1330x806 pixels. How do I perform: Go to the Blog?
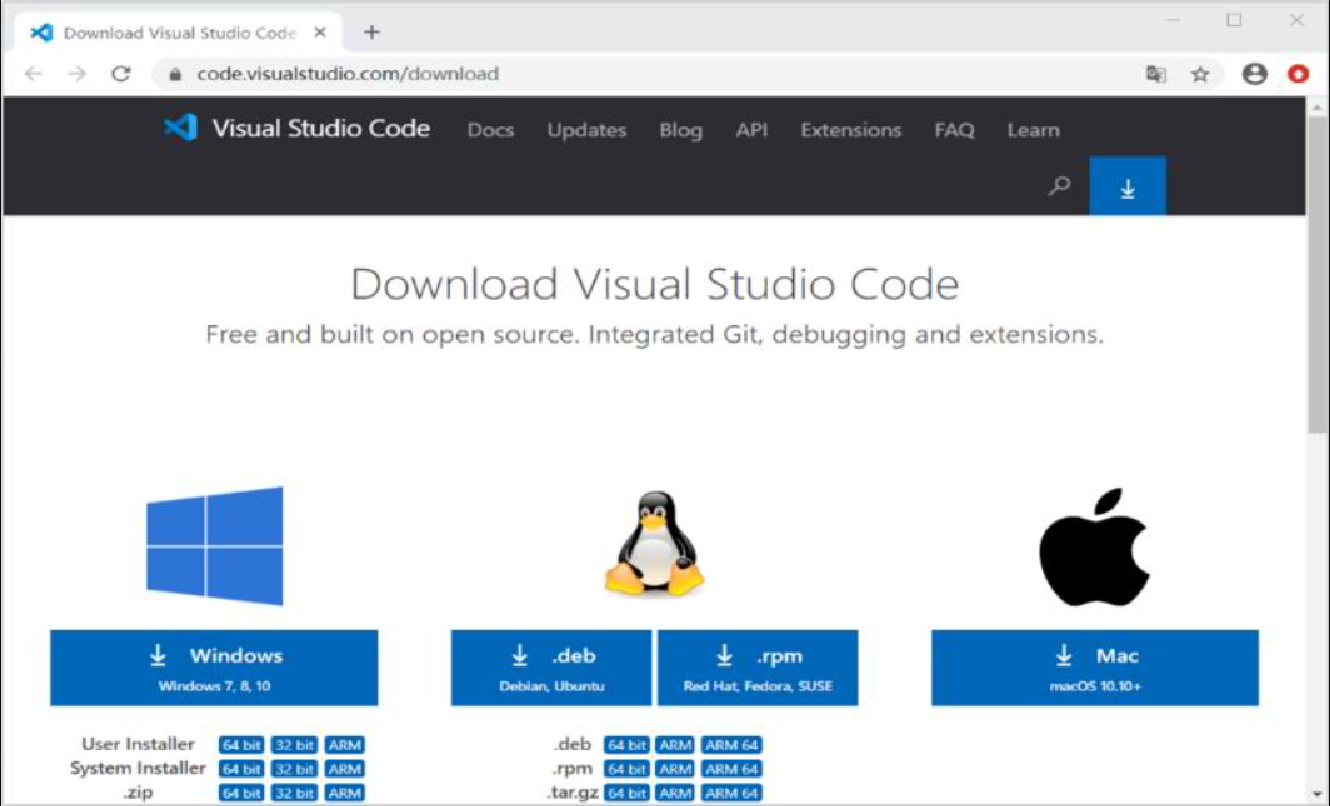(x=680, y=130)
